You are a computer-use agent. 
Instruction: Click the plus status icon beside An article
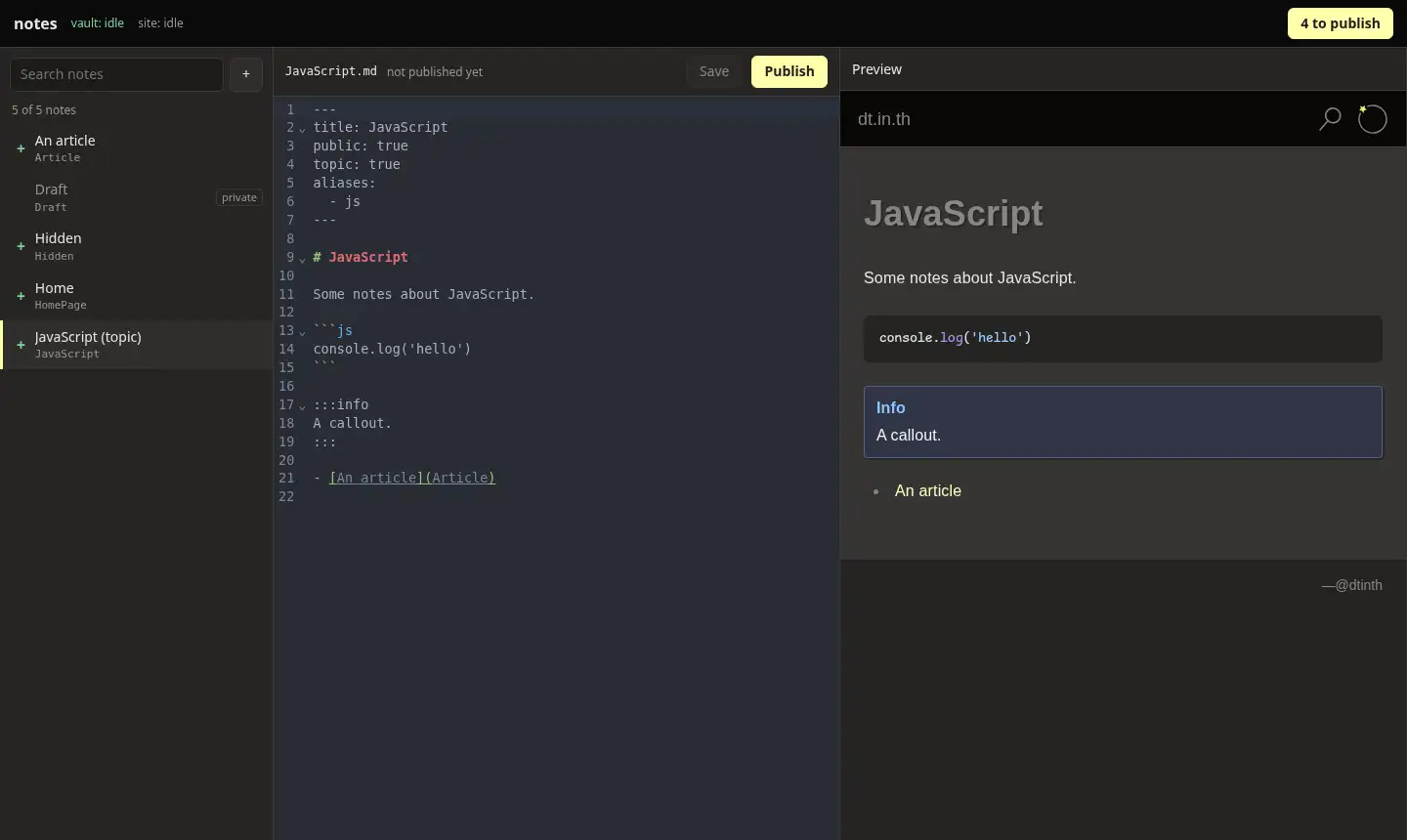tap(21, 148)
